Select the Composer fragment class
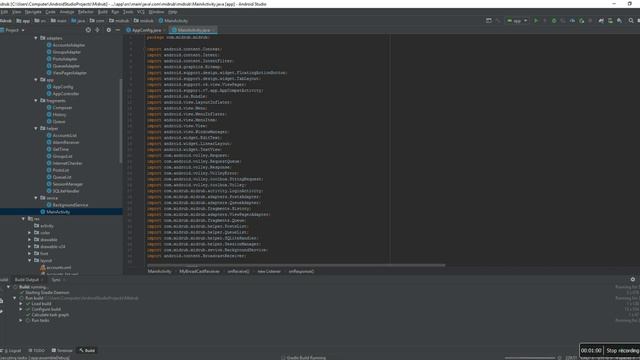This screenshot has width=640, height=360. coord(59,107)
